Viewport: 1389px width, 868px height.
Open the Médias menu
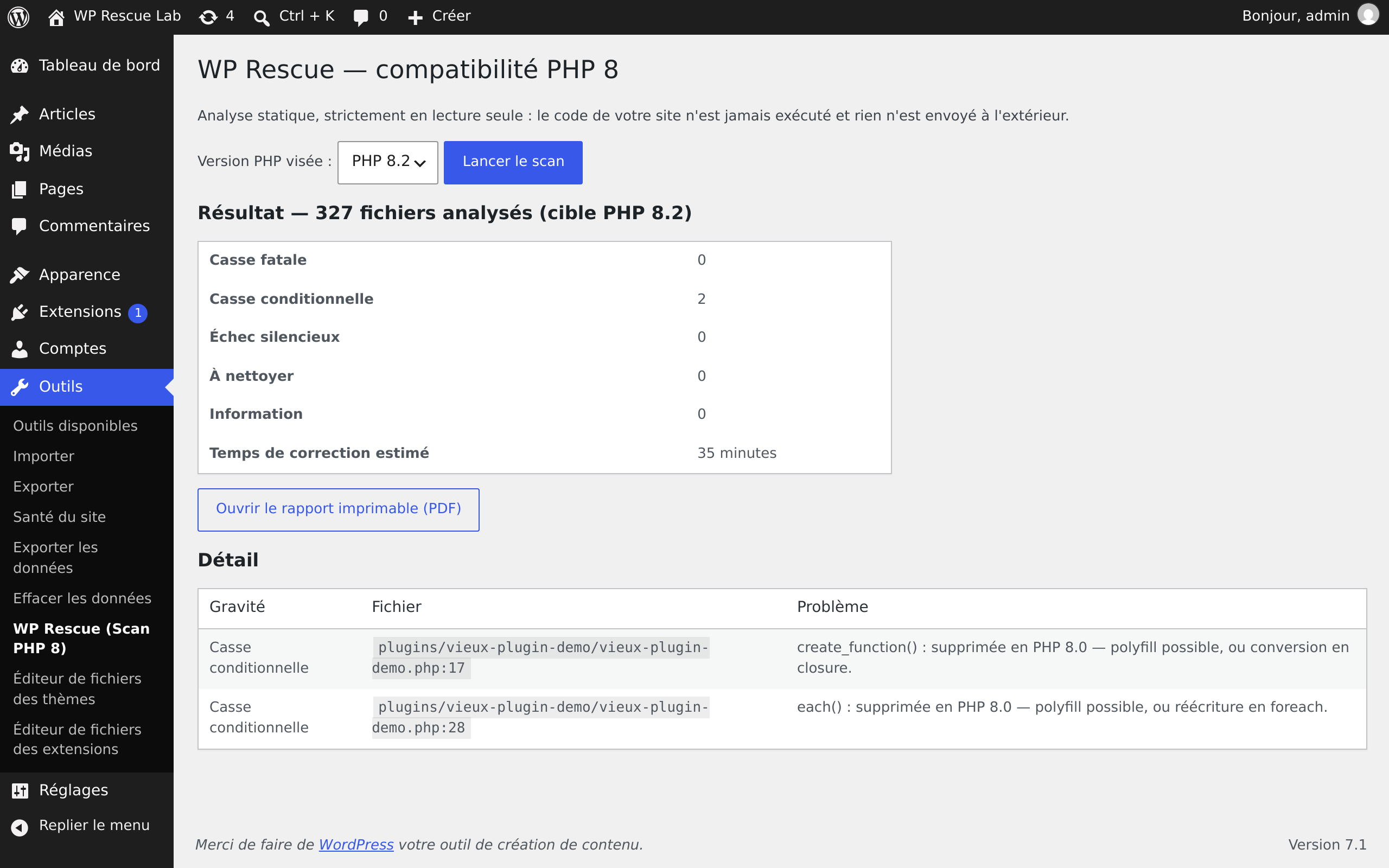[x=87, y=151]
